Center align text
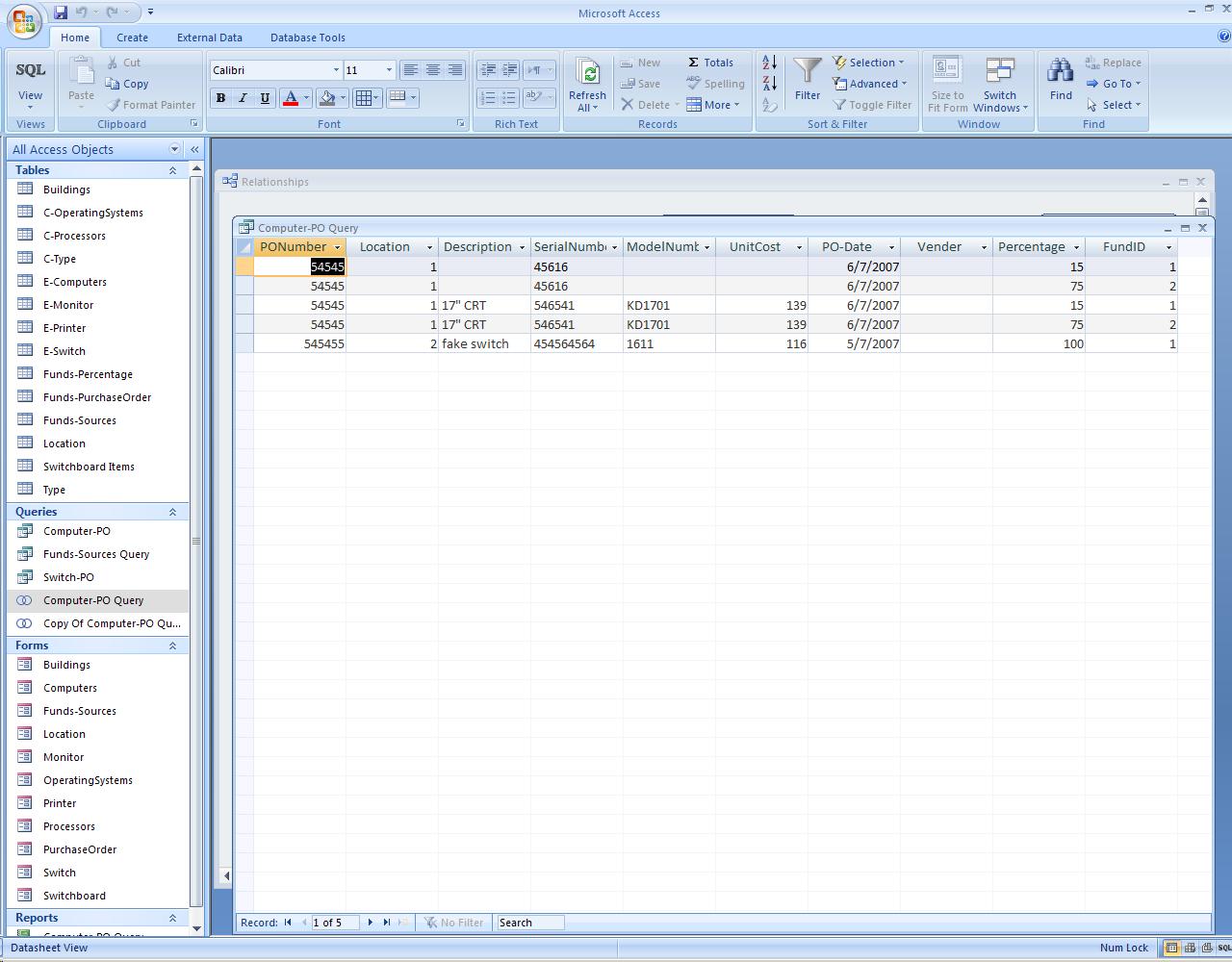 [x=433, y=70]
